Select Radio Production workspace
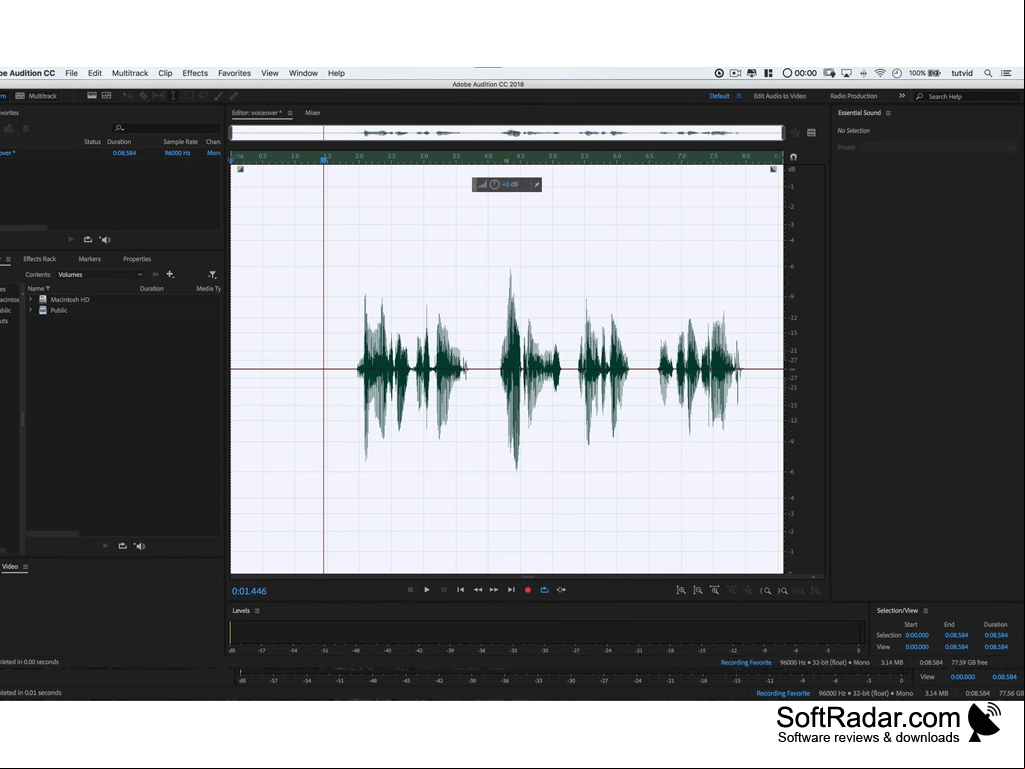Screen dimensions: 1025x769 tap(853, 95)
